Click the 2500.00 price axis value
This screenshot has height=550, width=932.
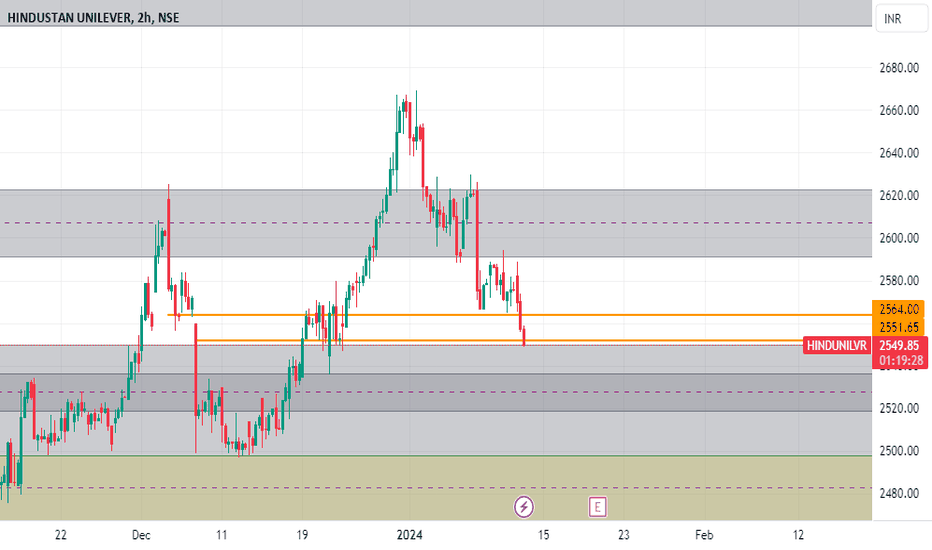pos(899,451)
